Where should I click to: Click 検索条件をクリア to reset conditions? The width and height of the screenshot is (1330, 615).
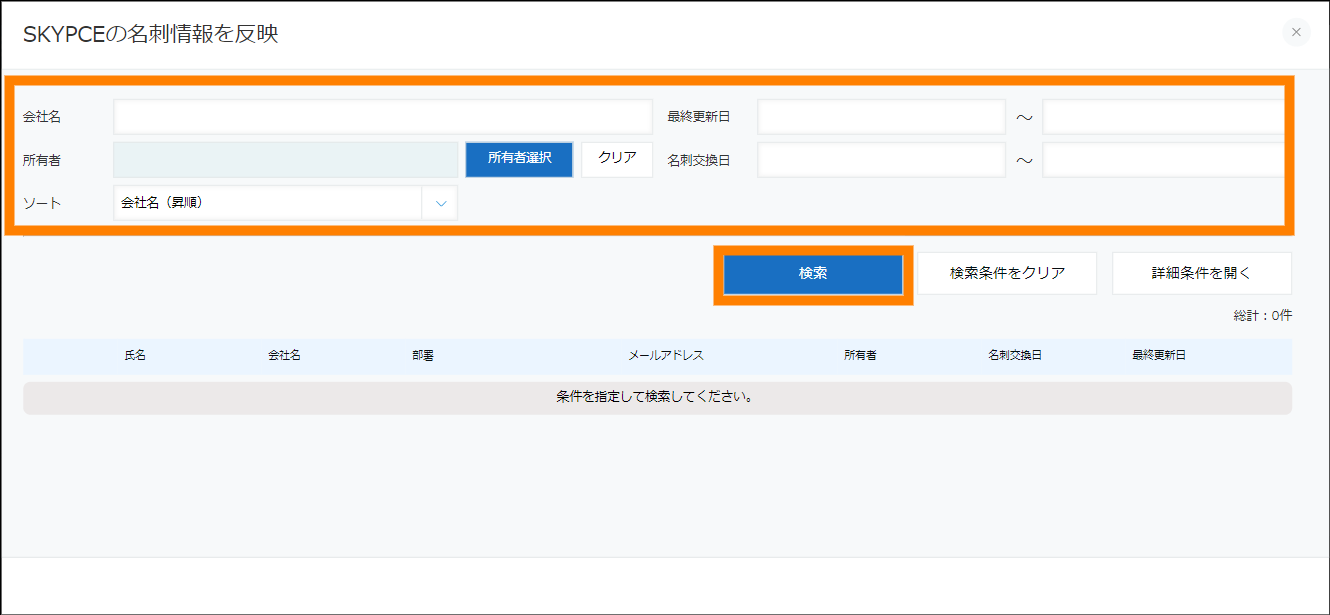coord(1007,273)
